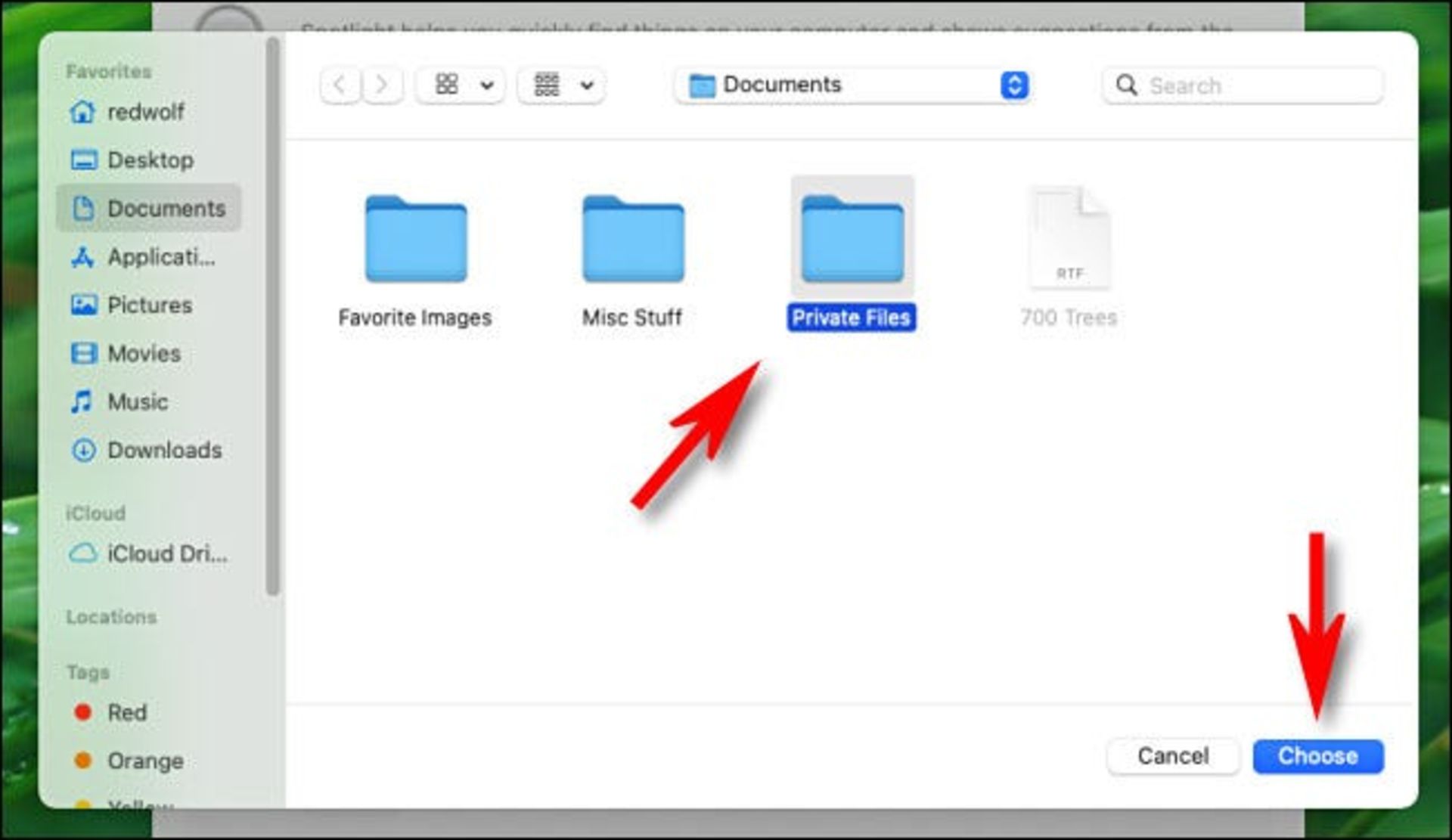This screenshot has width=1452, height=840.
Task: Select the Misc Stuff folder
Action: [x=633, y=240]
